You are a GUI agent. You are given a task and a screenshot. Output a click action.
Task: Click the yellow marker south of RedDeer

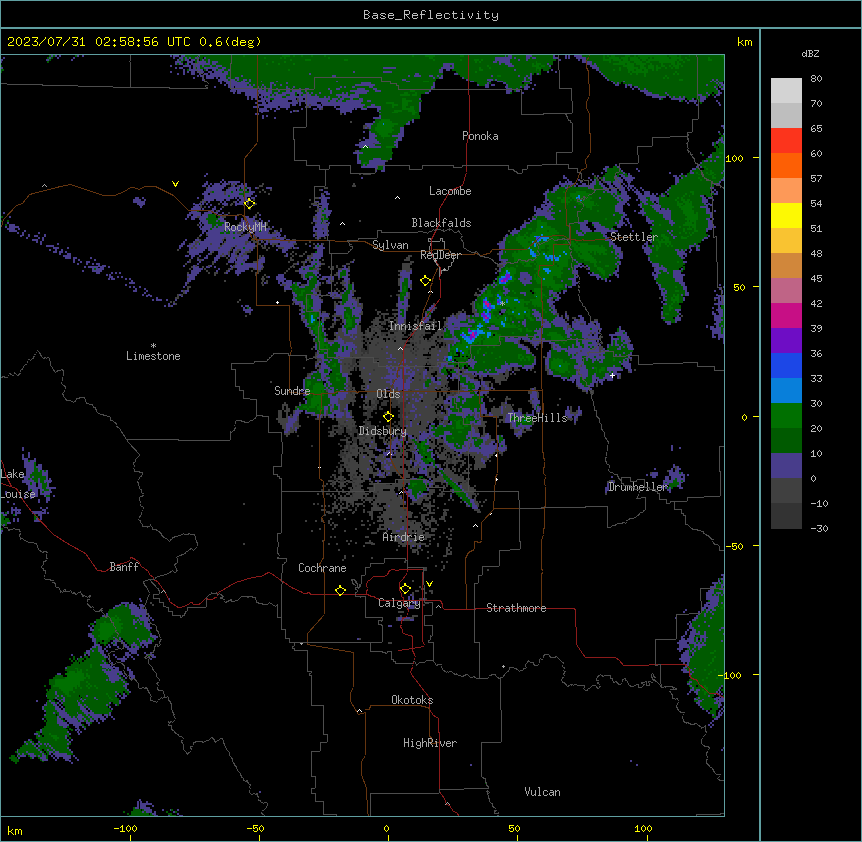426,281
